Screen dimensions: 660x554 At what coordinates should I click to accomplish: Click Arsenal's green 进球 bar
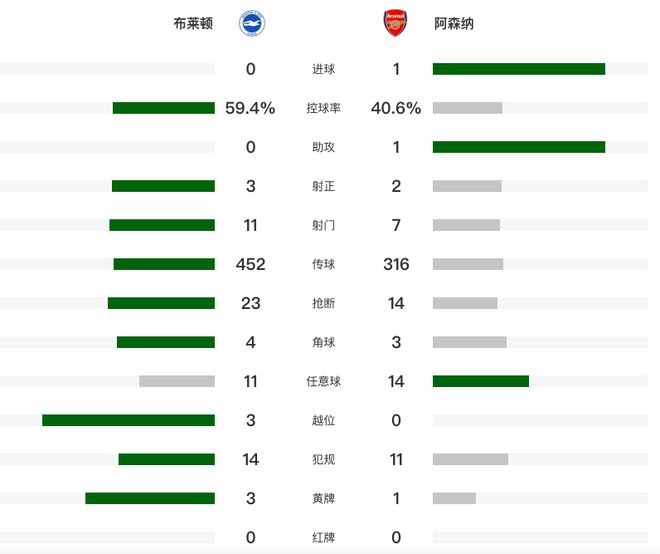tap(519, 69)
